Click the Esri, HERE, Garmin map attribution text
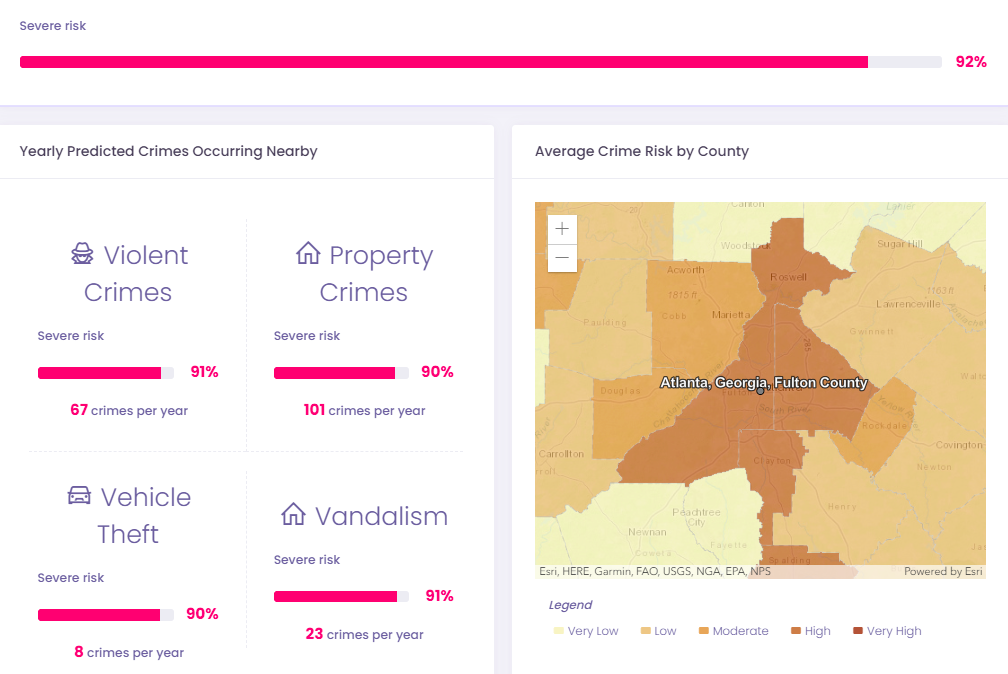The height and width of the screenshot is (674, 1008). pos(654,571)
